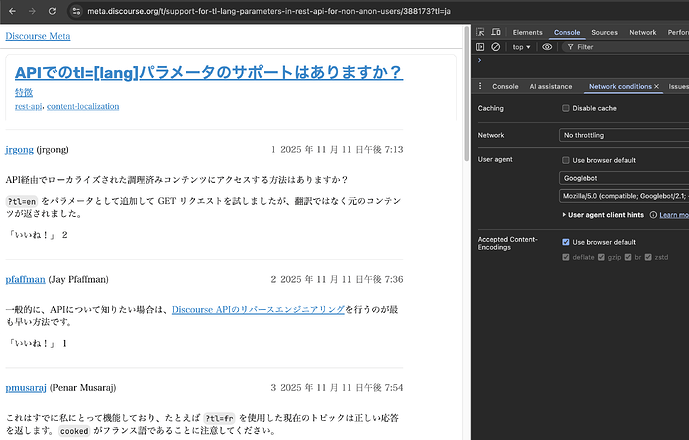
Task: Switch to the main Console tab
Action: (567, 33)
